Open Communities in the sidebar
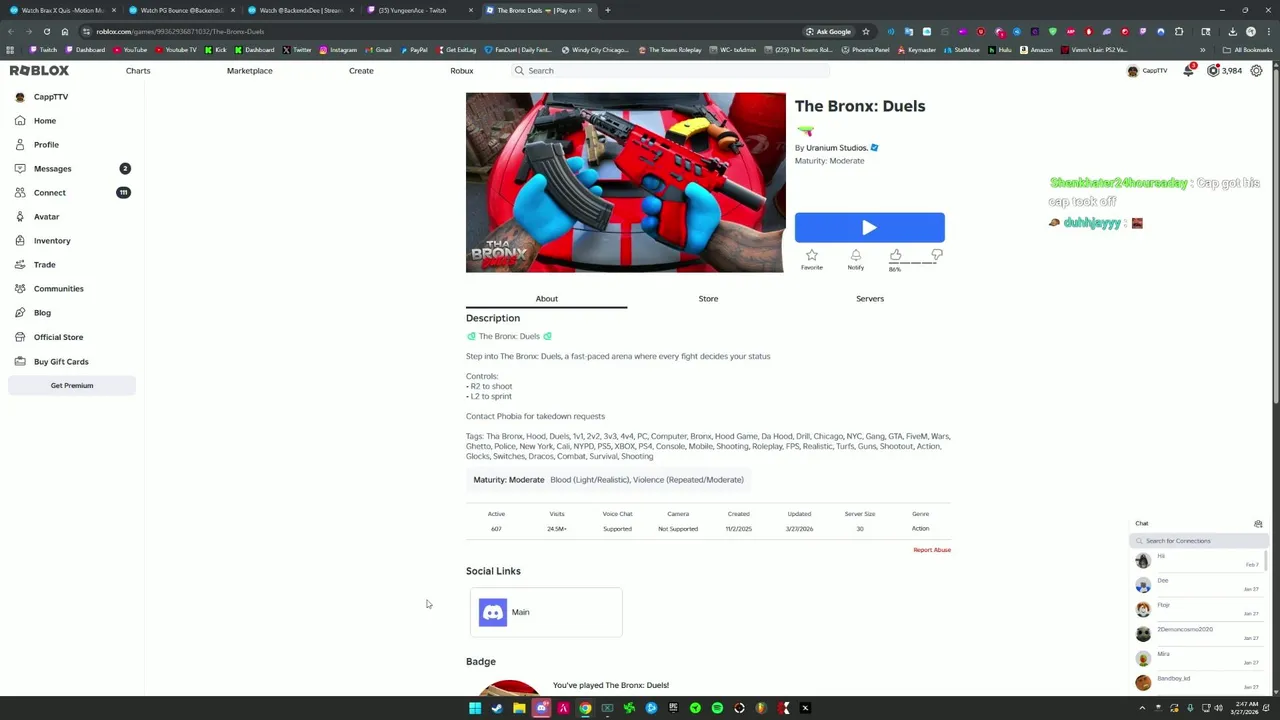Screen dimensions: 1280x720 click(x=58, y=289)
